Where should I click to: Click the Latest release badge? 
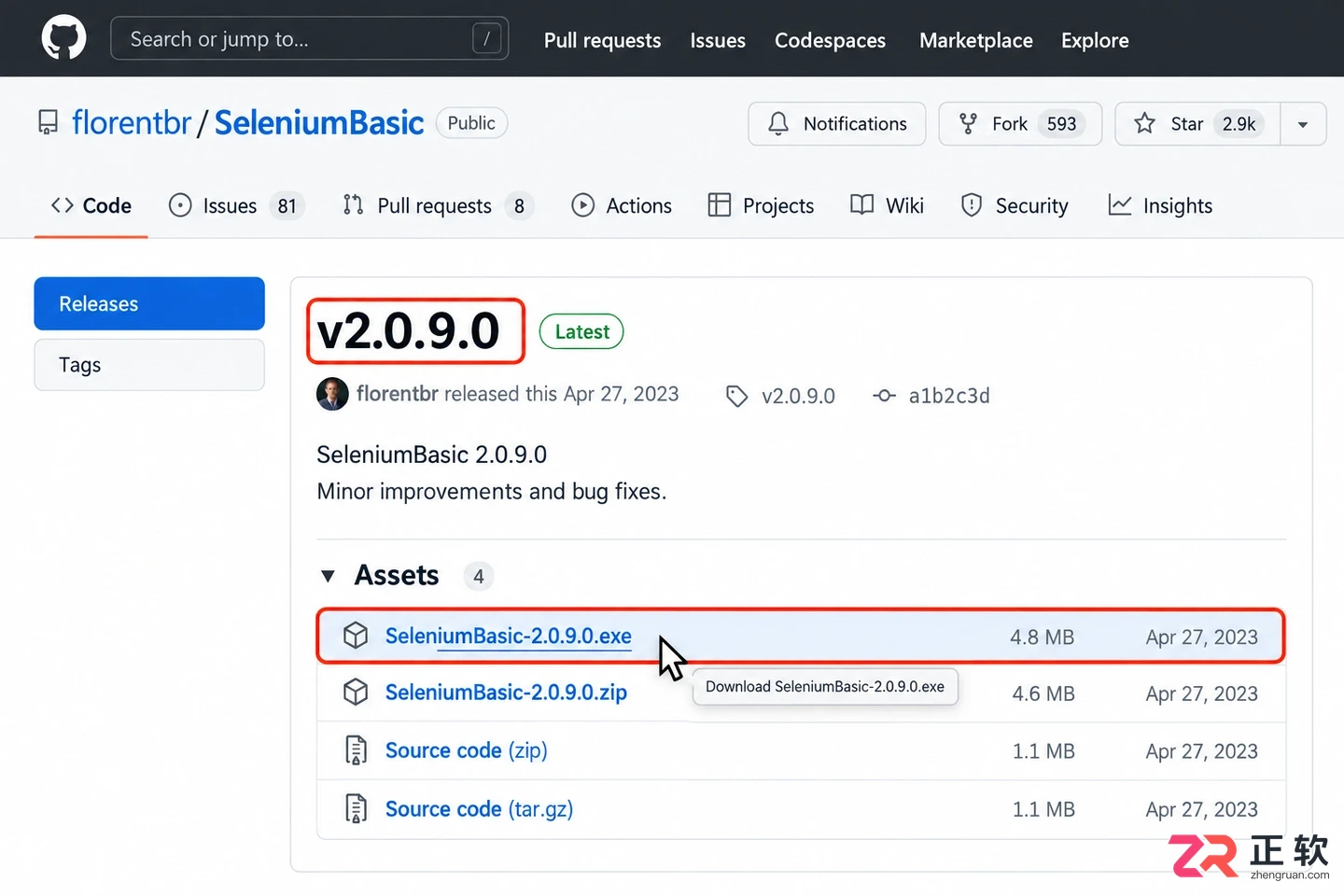click(581, 331)
